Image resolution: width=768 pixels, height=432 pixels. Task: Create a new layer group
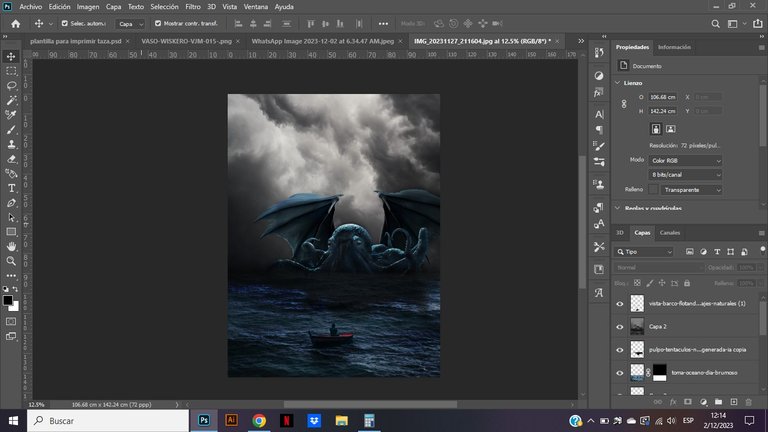tap(718, 402)
